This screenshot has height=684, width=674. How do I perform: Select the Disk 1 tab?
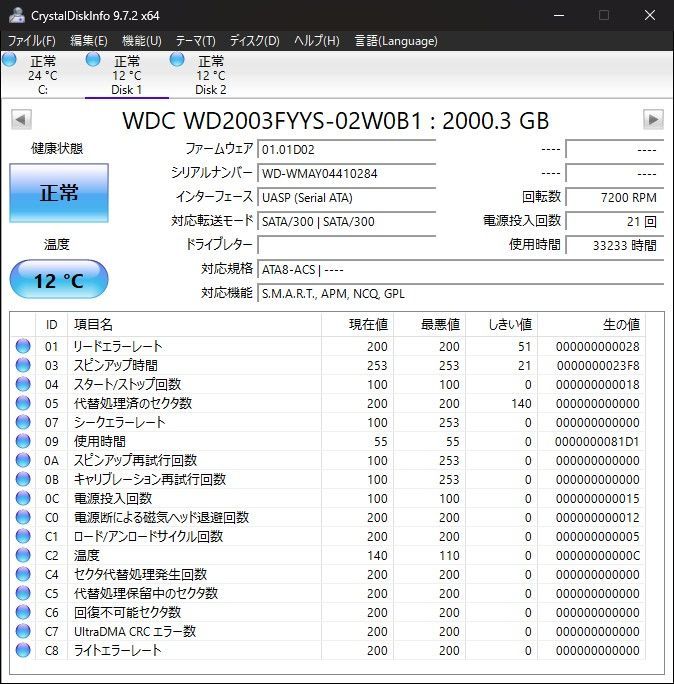[127, 75]
